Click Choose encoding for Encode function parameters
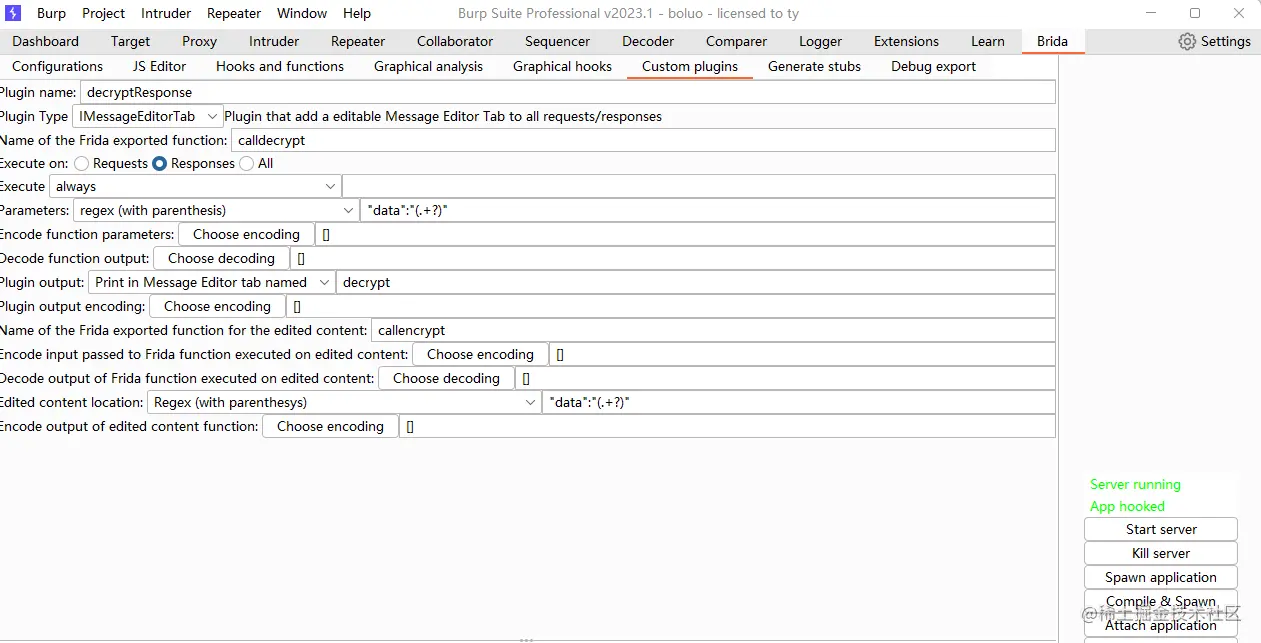Viewport: 1261px width, 643px height. (246, 234)
